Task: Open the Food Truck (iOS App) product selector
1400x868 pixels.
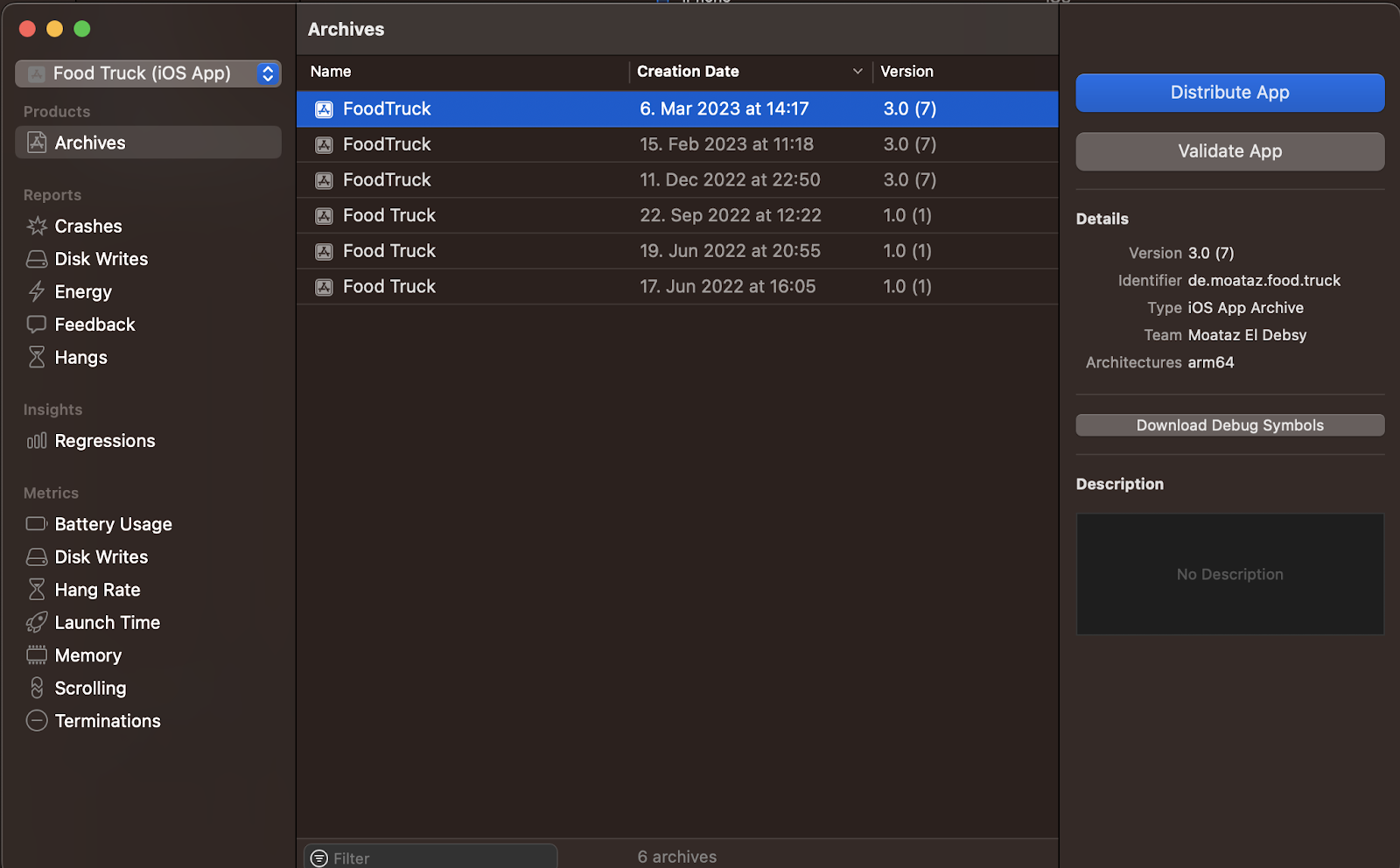Action: (x=148, y=73)
